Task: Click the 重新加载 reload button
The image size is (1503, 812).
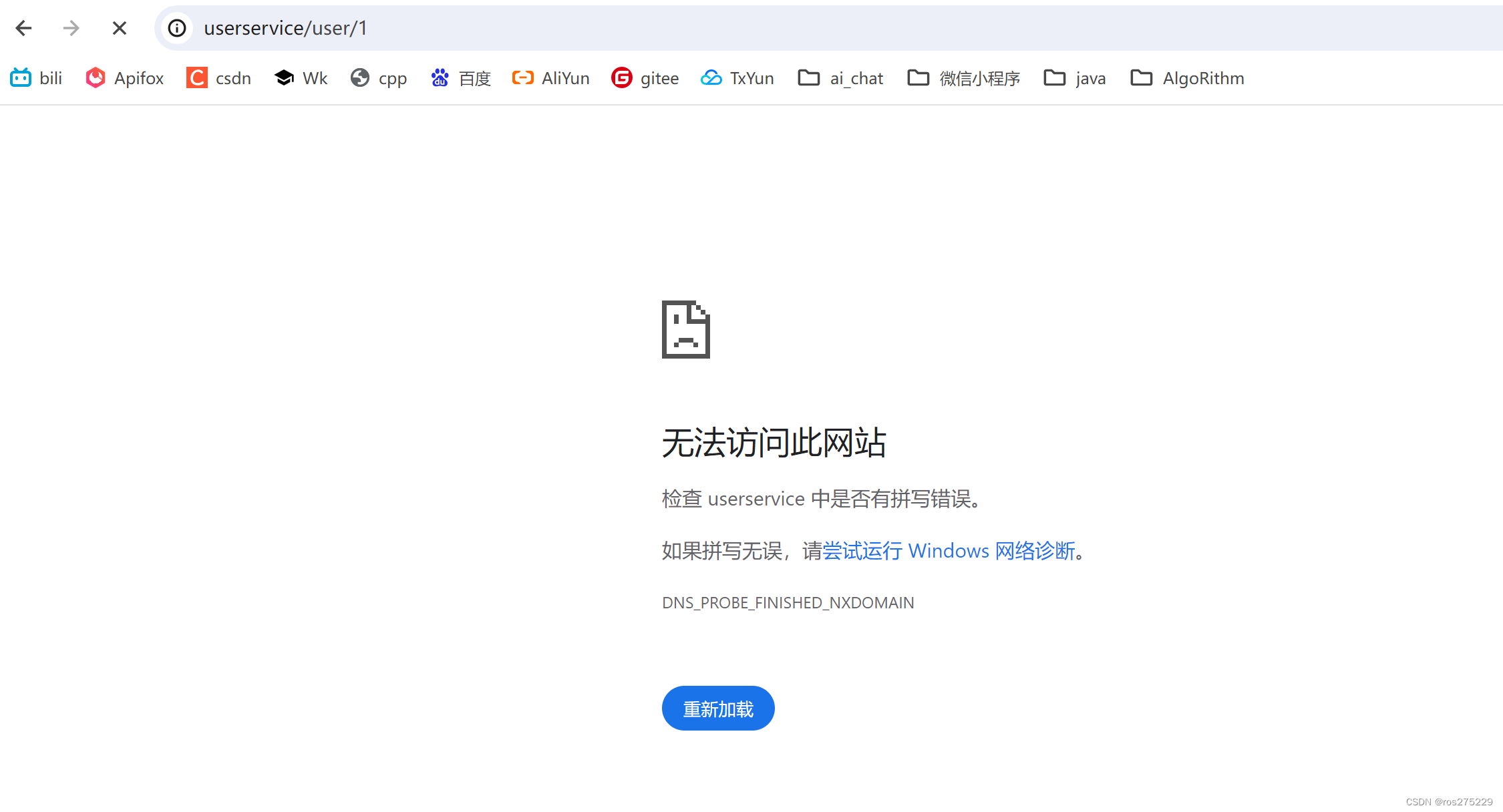Action: [718, 708]
